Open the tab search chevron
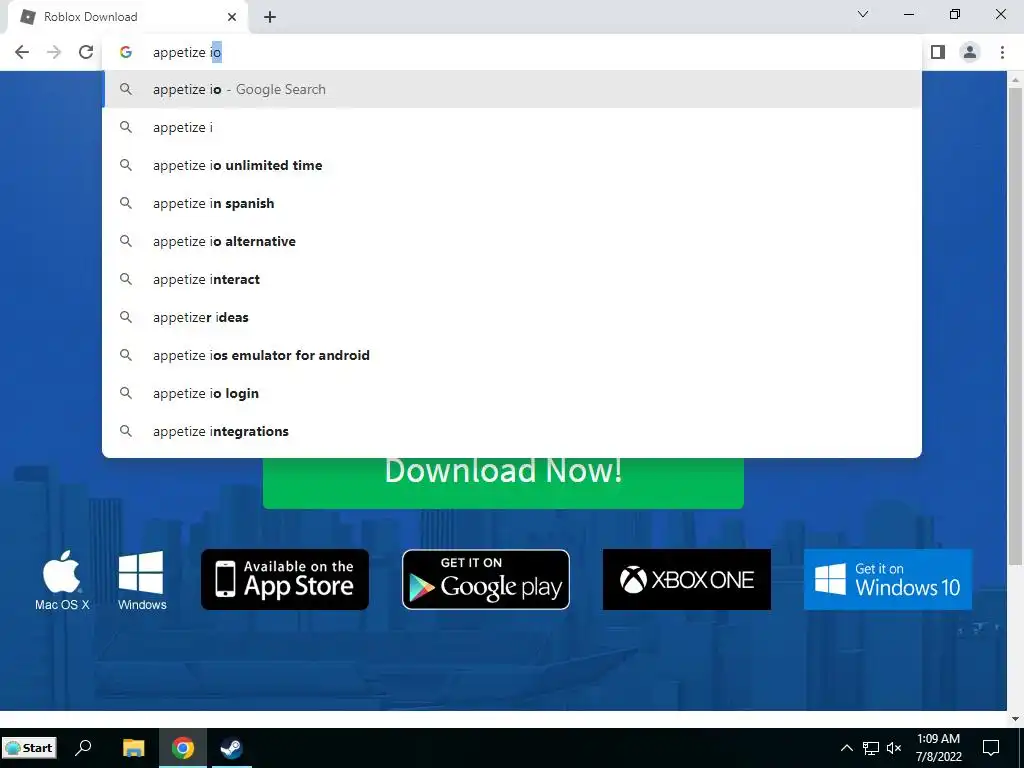 863,14
